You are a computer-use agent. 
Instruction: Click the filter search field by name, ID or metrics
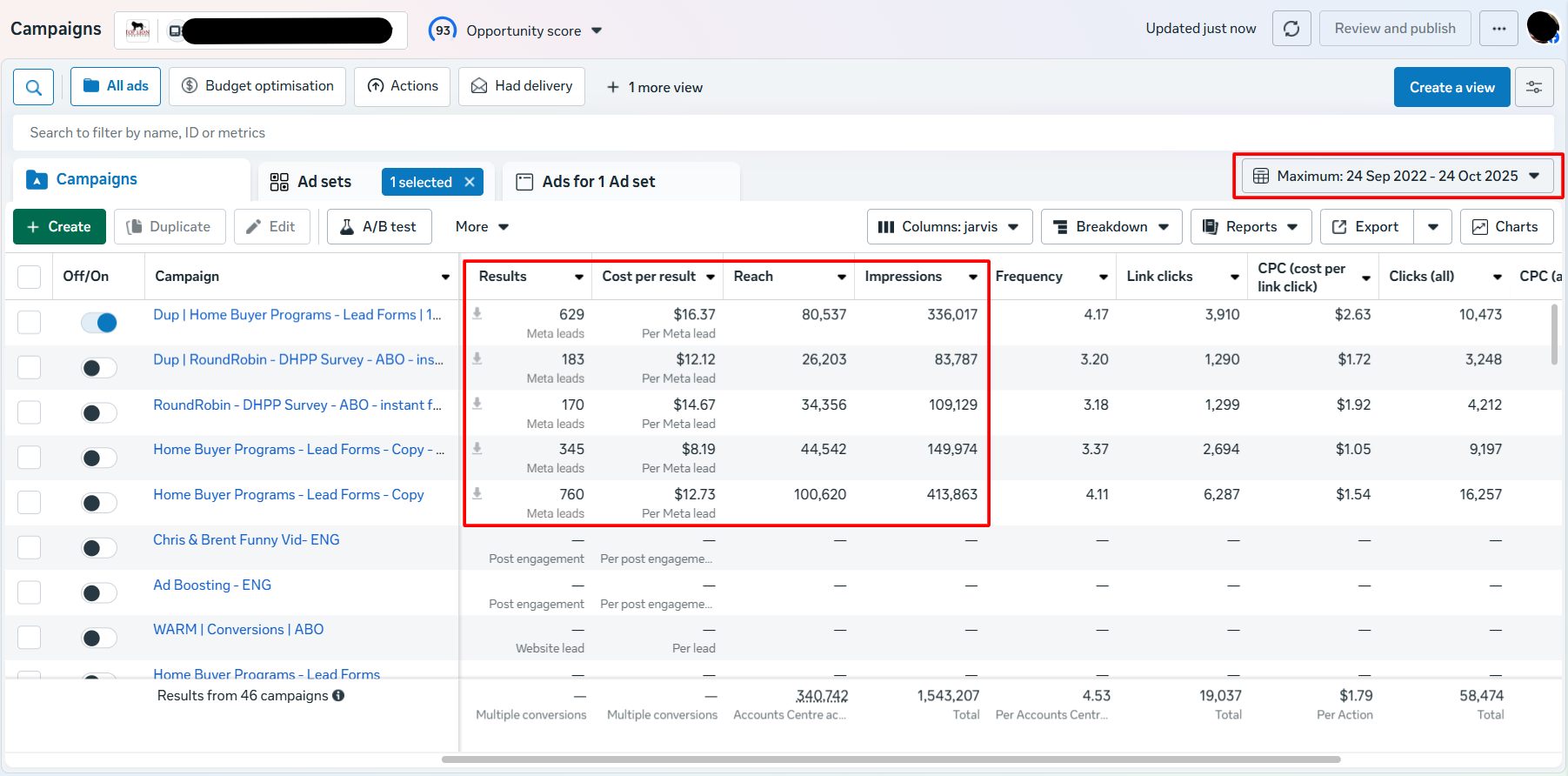783,132
